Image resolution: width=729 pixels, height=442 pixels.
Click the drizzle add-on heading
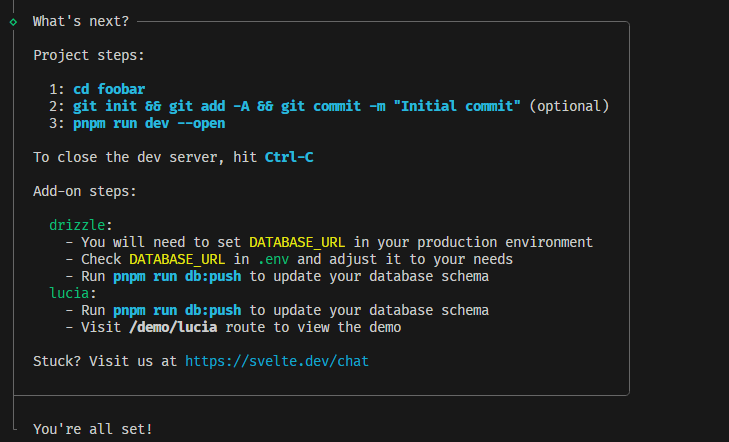[x=77, y=225]
